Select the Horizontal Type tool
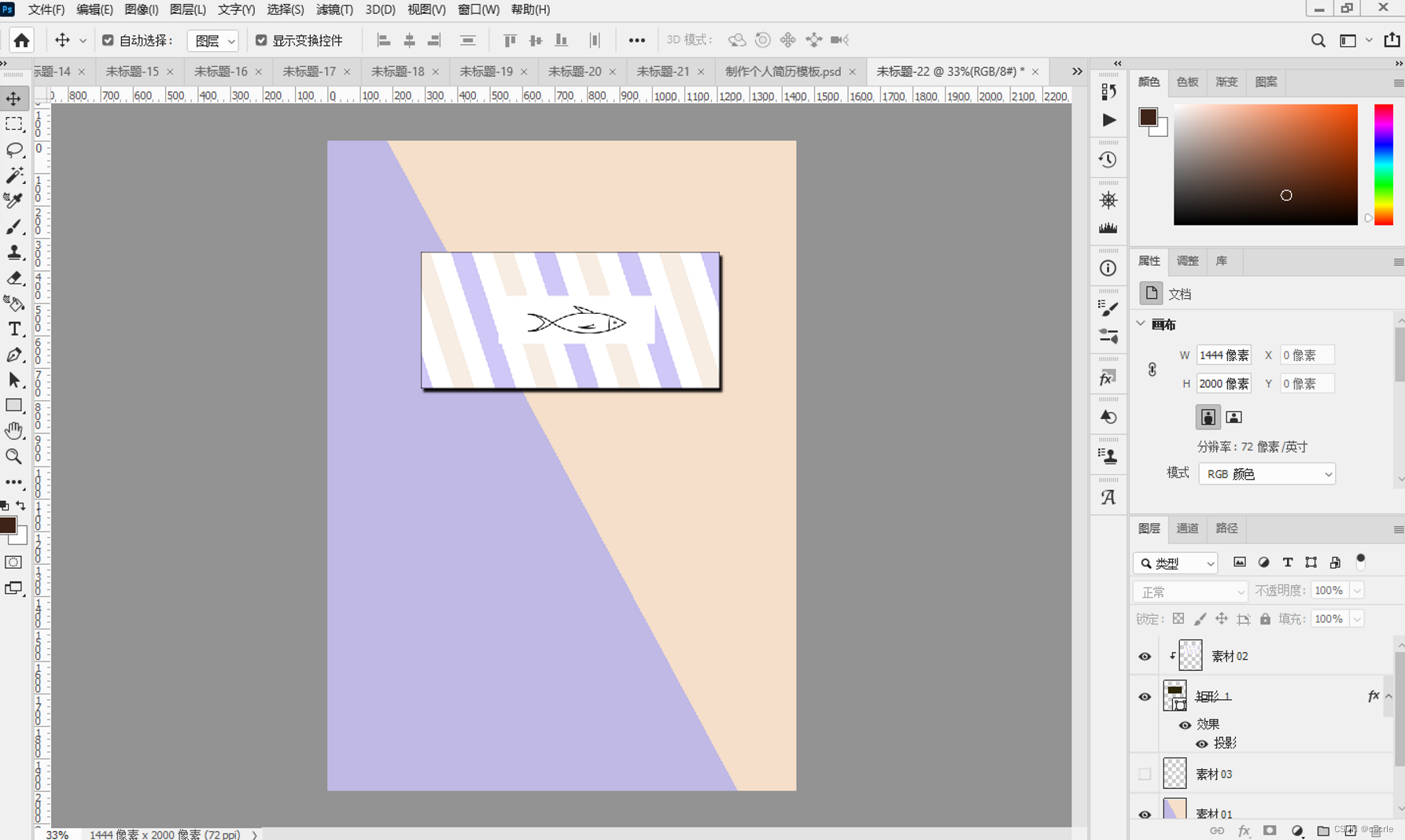Viewport: 1405px width, 840px height. tap(14, 329)
